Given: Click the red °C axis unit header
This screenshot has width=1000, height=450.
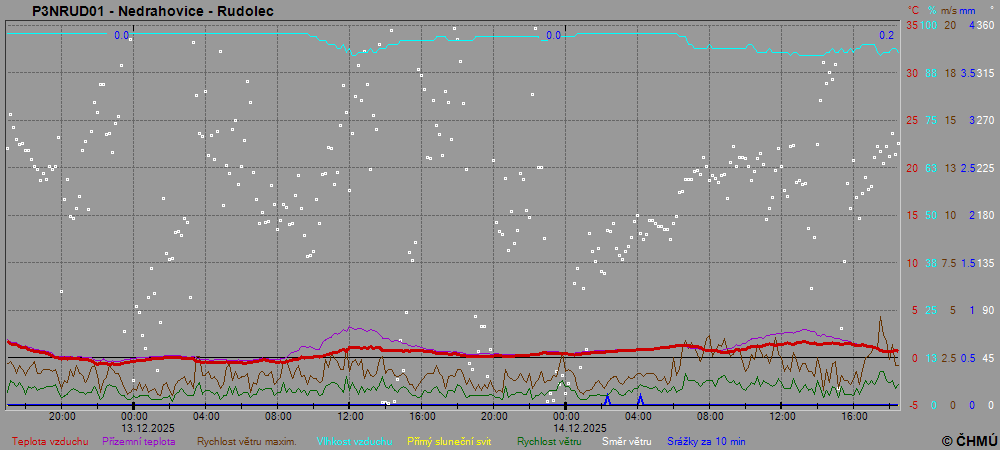Looking at the screenshot, I should 911,9.
